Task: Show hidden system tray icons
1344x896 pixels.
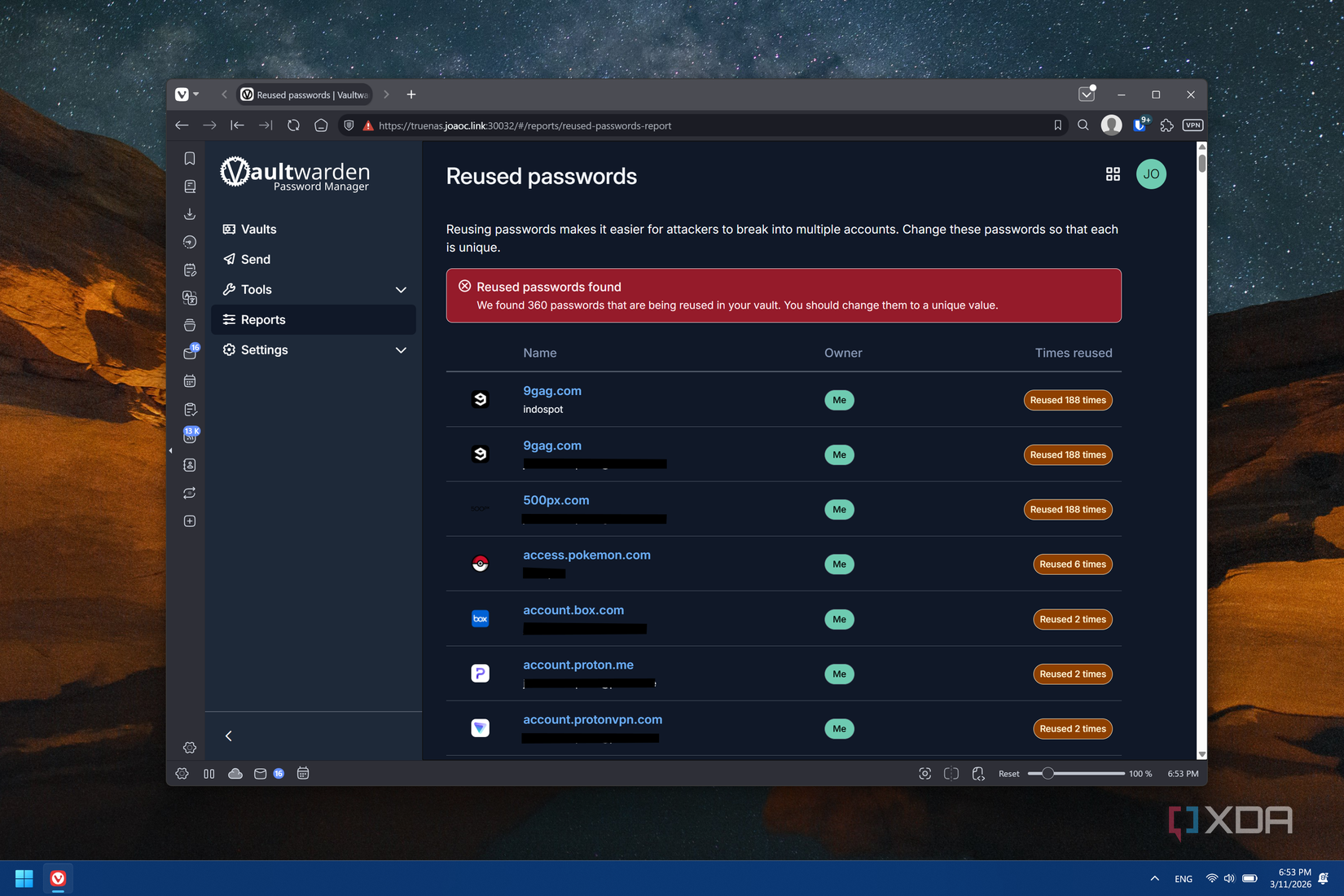Action: click(x=1154, y=879)
